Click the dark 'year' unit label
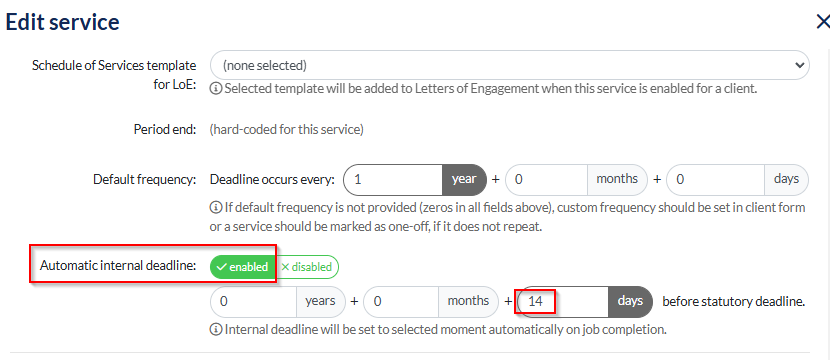The height and width of the screenshot is (360, 830). [x=464, y=179]
